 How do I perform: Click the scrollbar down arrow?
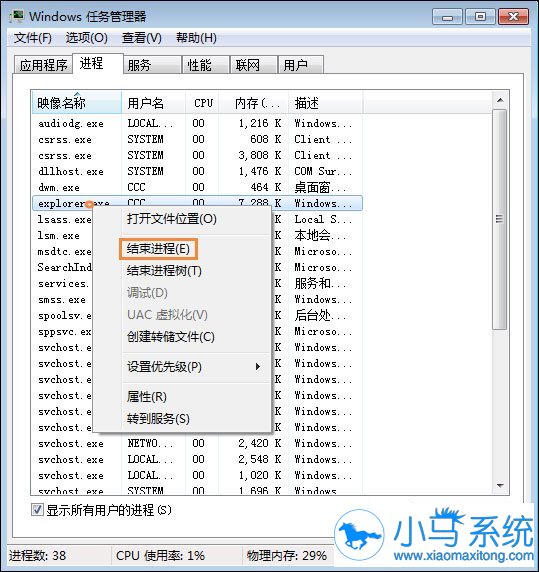500,486
